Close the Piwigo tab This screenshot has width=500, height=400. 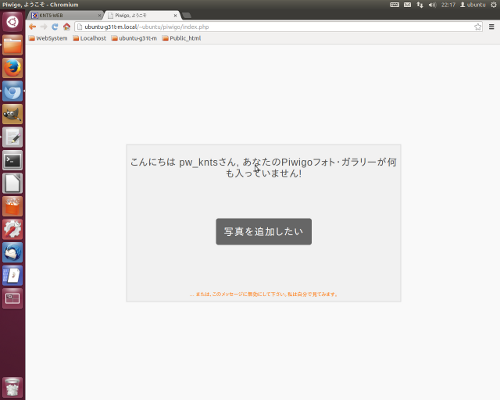(175, 16)
